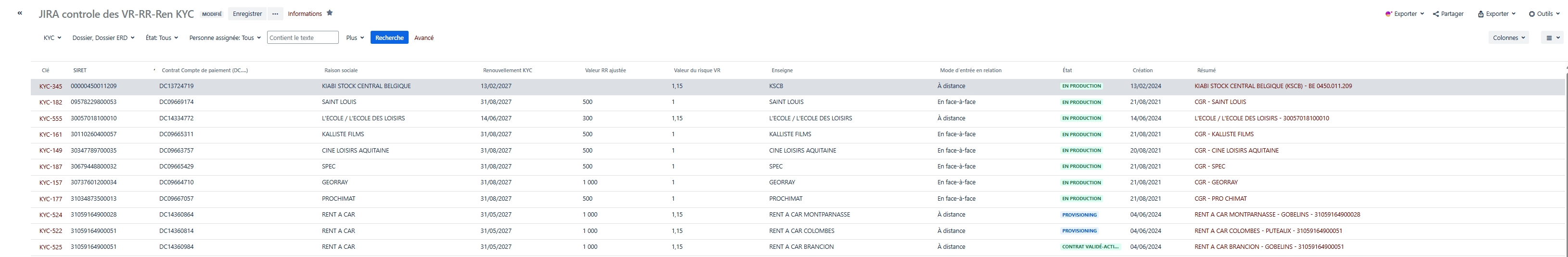Open Personne assignée filter dropdown

point(225,38)
